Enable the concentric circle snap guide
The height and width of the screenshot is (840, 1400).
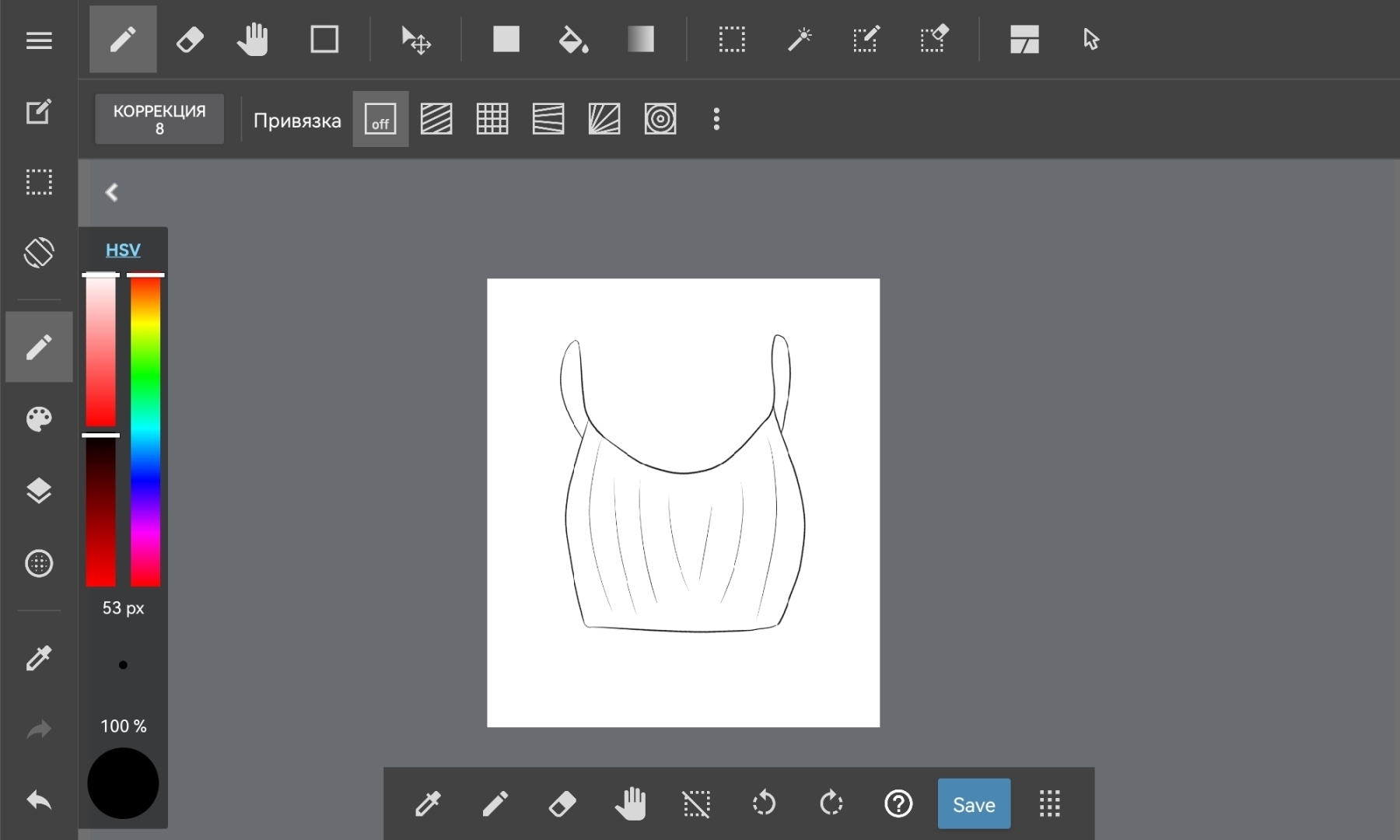click(660, 120)
